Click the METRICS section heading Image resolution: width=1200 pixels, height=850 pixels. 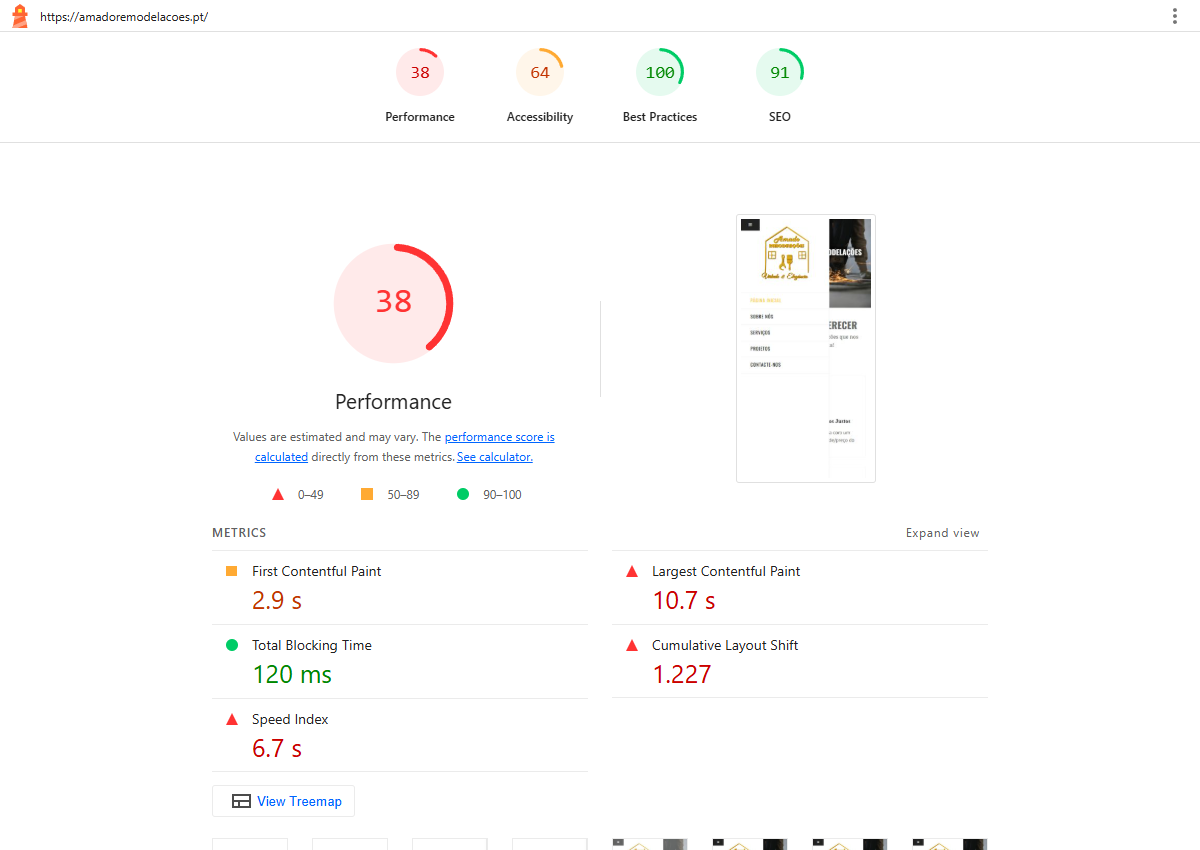click(239, 533)
